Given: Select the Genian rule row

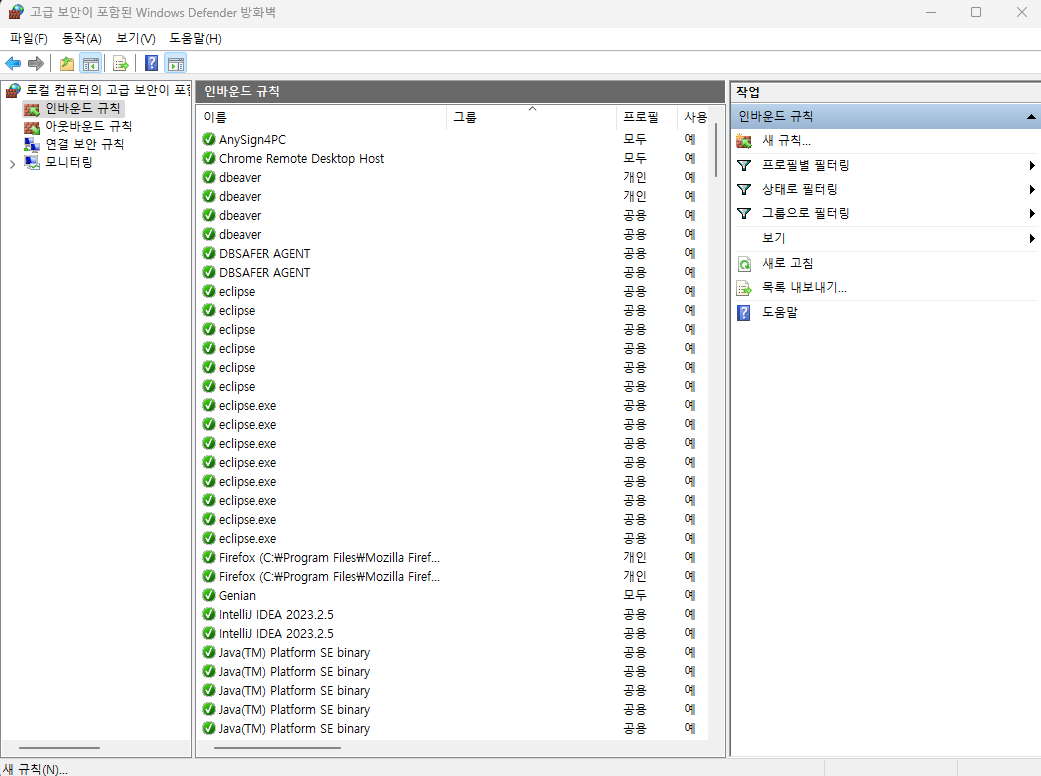Looking at the screenshot, I should tap(453, 595).
